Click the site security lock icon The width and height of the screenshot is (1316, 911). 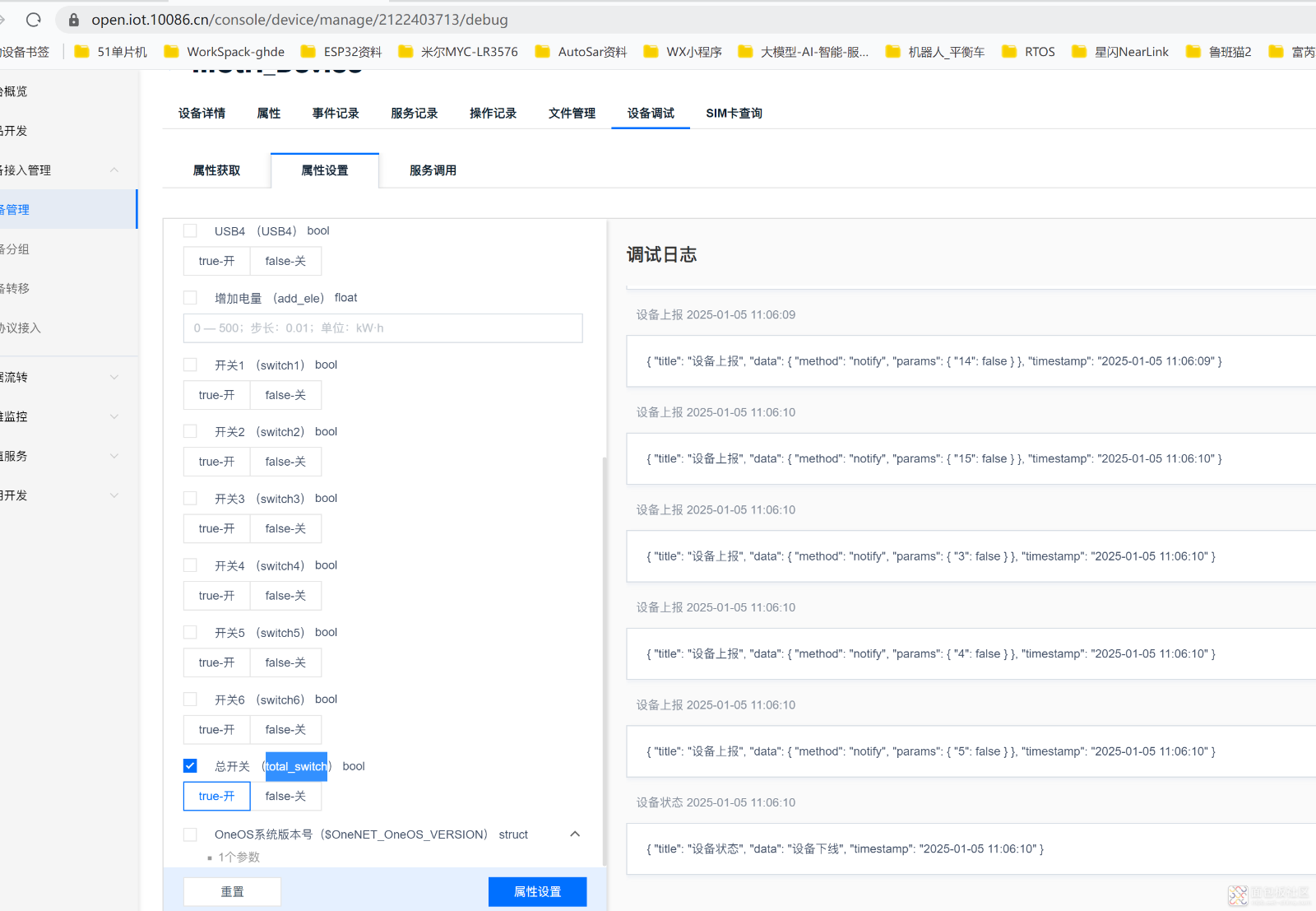click(74, 20)
